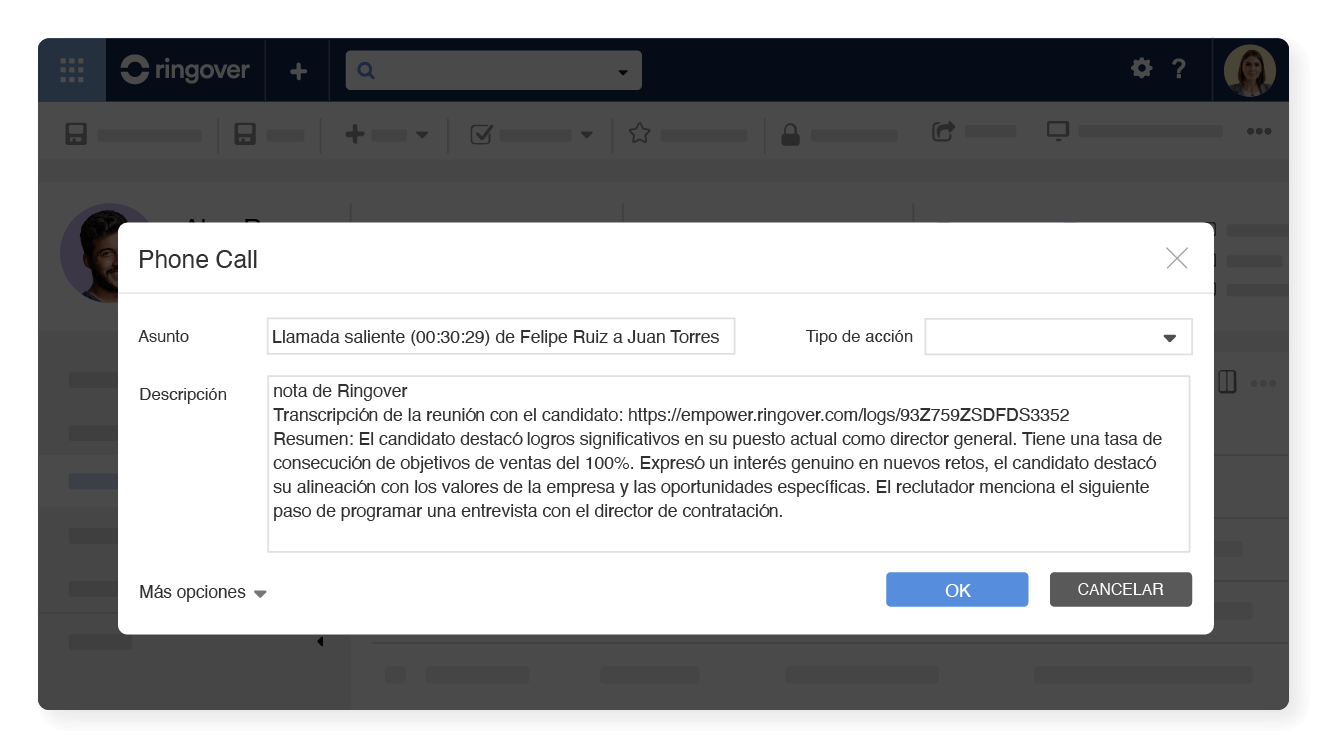Open the search bar dropdown arrow
The image size is (1332, 747).
(x=621, y=69)
